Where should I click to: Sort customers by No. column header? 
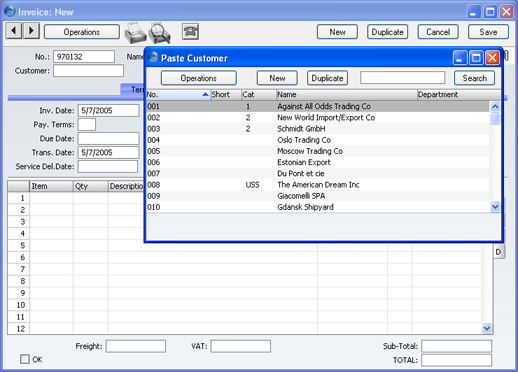[x=178, y=95]
